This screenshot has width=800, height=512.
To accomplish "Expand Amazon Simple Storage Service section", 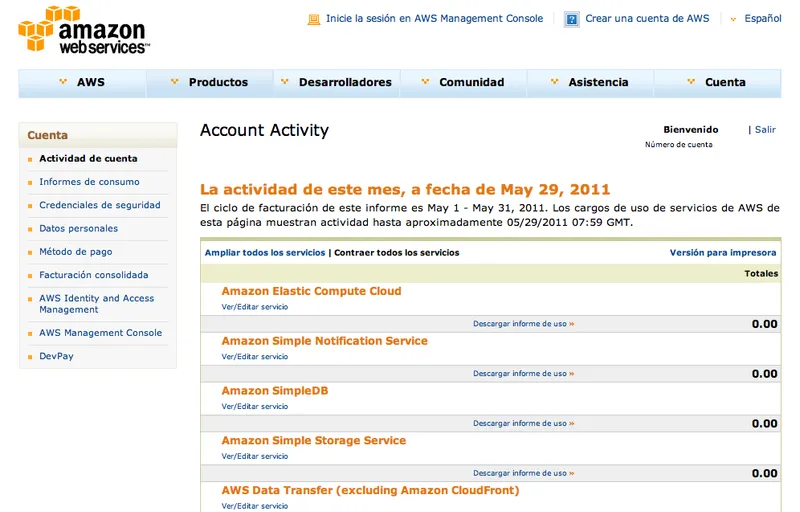I will pos(314,441).
